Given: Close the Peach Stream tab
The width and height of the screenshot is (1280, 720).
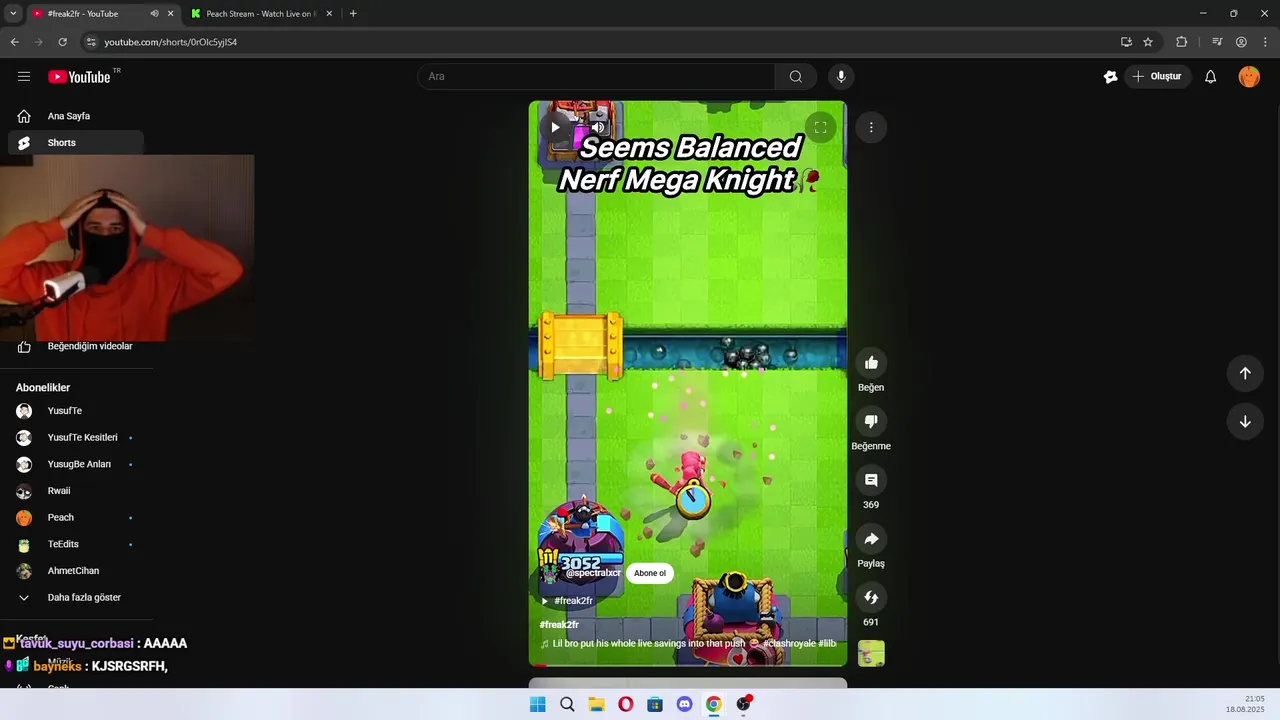Looking at the screenshot, I should [x=329, y=14].
